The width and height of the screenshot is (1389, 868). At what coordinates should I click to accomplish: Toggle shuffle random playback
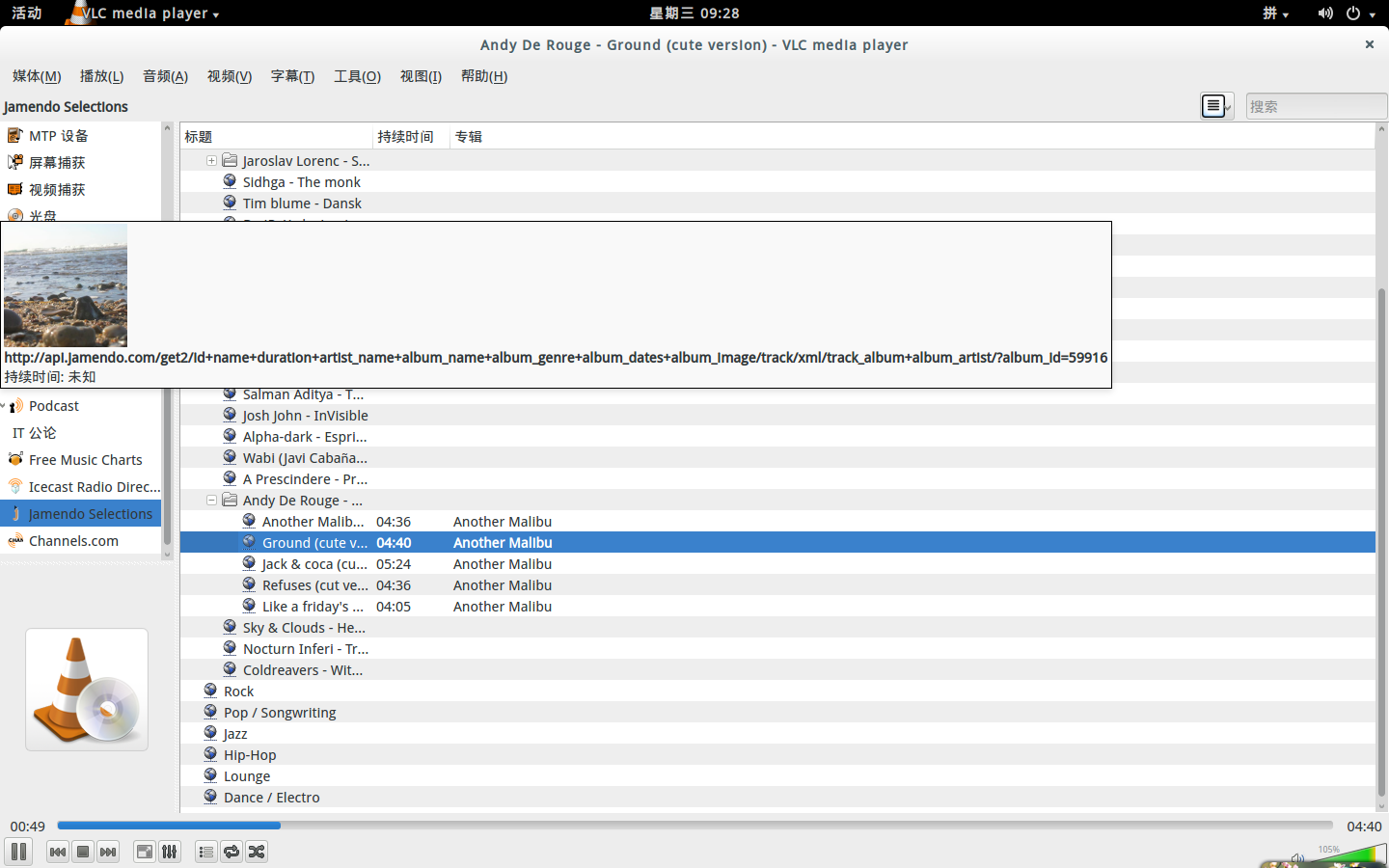(257, 852)
